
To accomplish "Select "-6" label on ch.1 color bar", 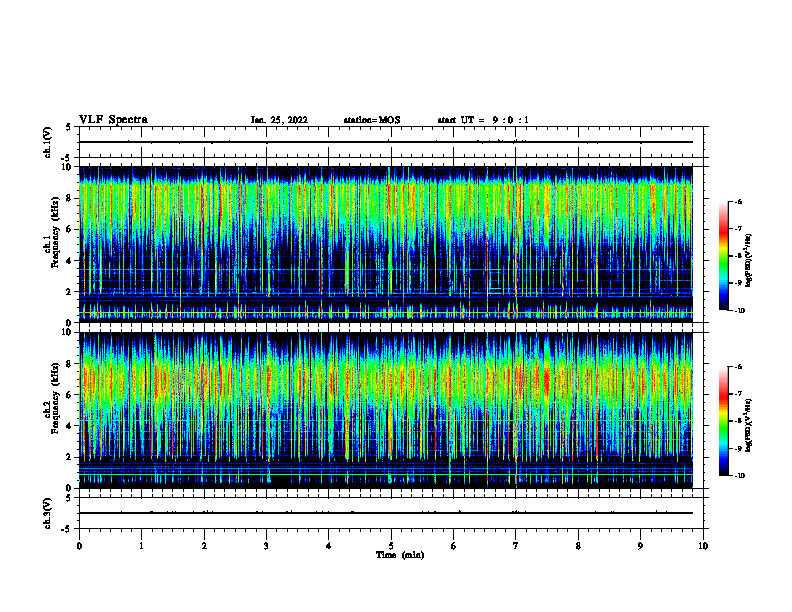I will (x=738, y=202).
